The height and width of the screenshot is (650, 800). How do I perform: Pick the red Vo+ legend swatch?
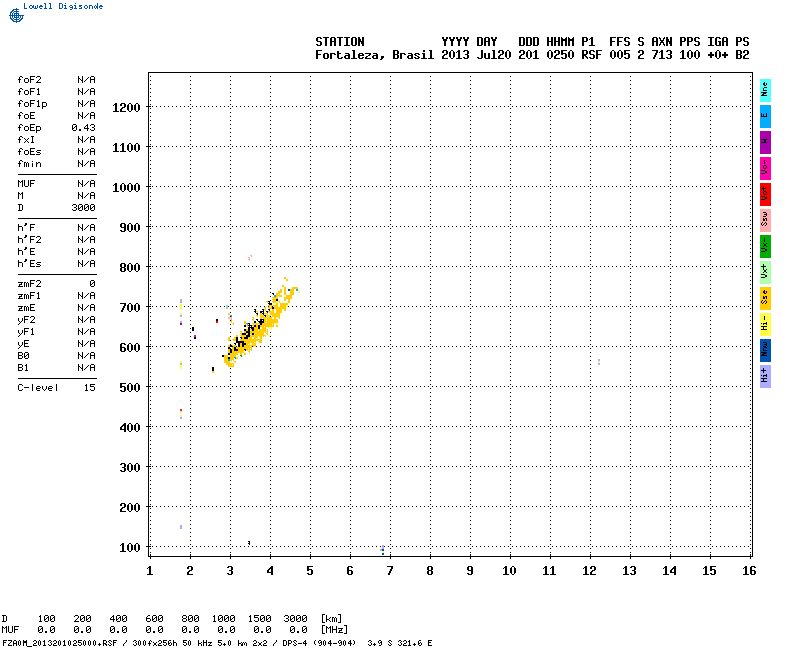click(x=765, y=194)
